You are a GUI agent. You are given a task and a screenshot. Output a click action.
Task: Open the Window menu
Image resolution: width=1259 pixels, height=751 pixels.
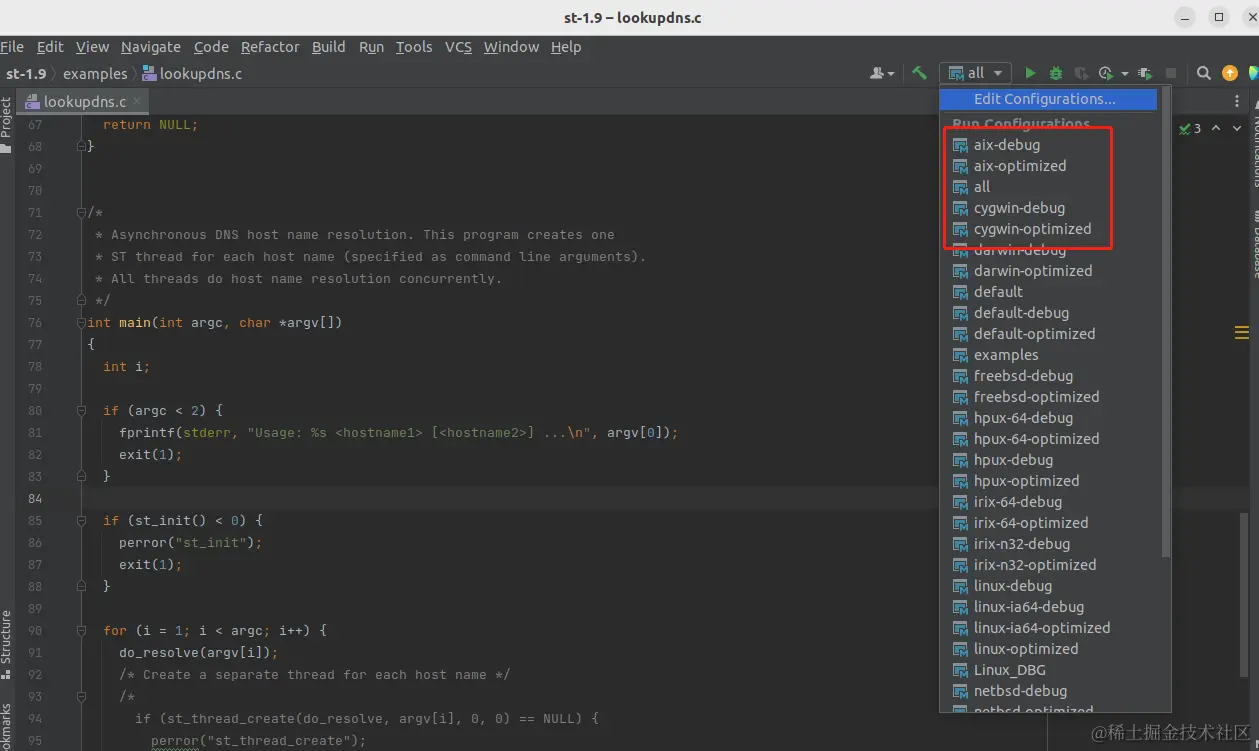coord(511,47)
